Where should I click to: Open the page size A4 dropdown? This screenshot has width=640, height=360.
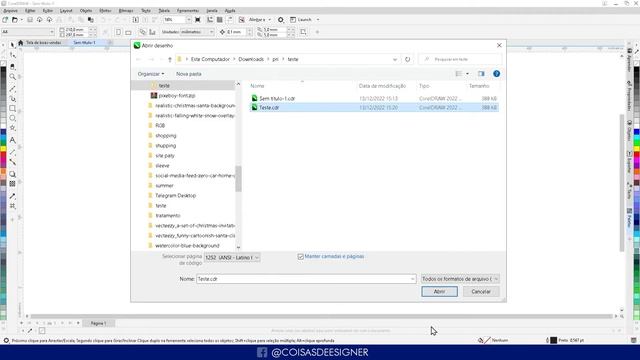pos(52,32)
